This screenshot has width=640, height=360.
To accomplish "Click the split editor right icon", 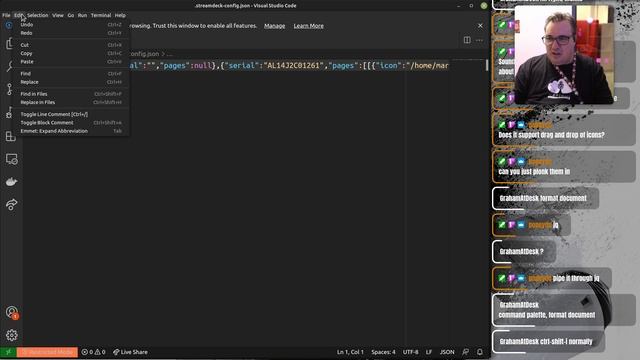I will pyautogui.click(x=467, y=40).
